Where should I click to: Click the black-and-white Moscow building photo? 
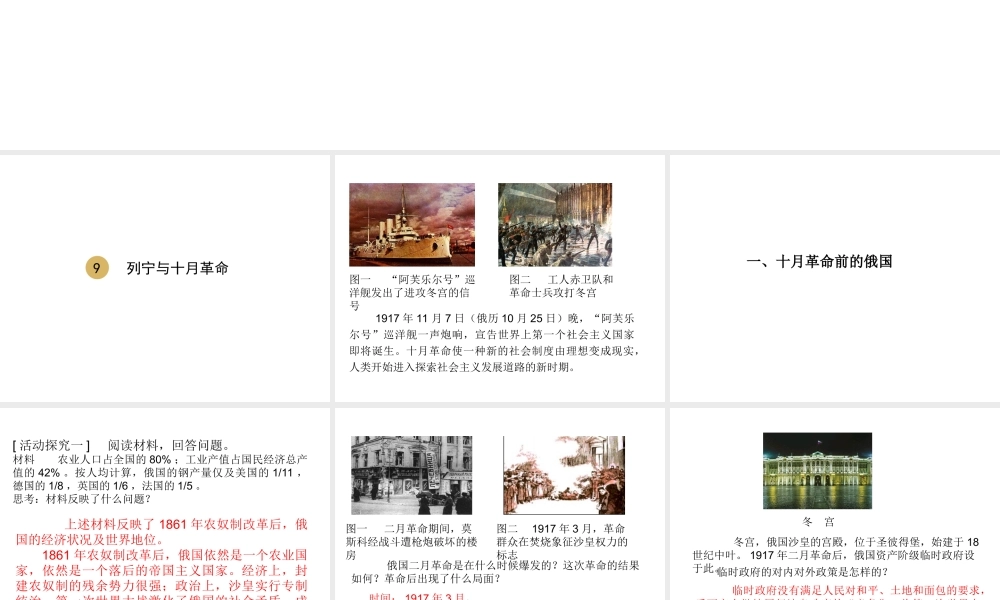click(412, 475)
